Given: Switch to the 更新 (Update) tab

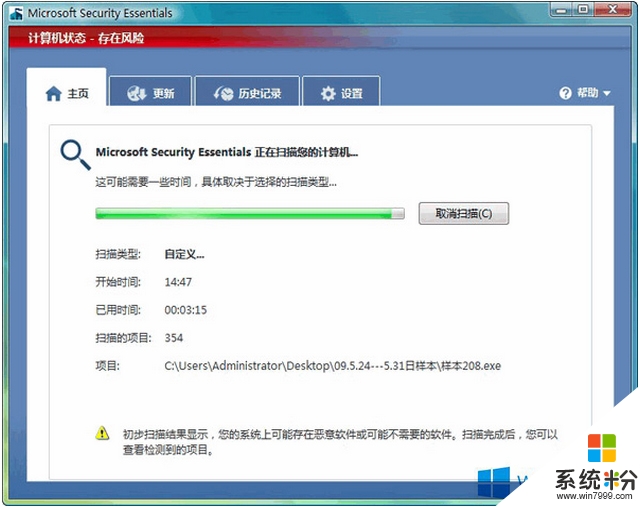Looking at the screenshot, I should (x=150, y=91).
